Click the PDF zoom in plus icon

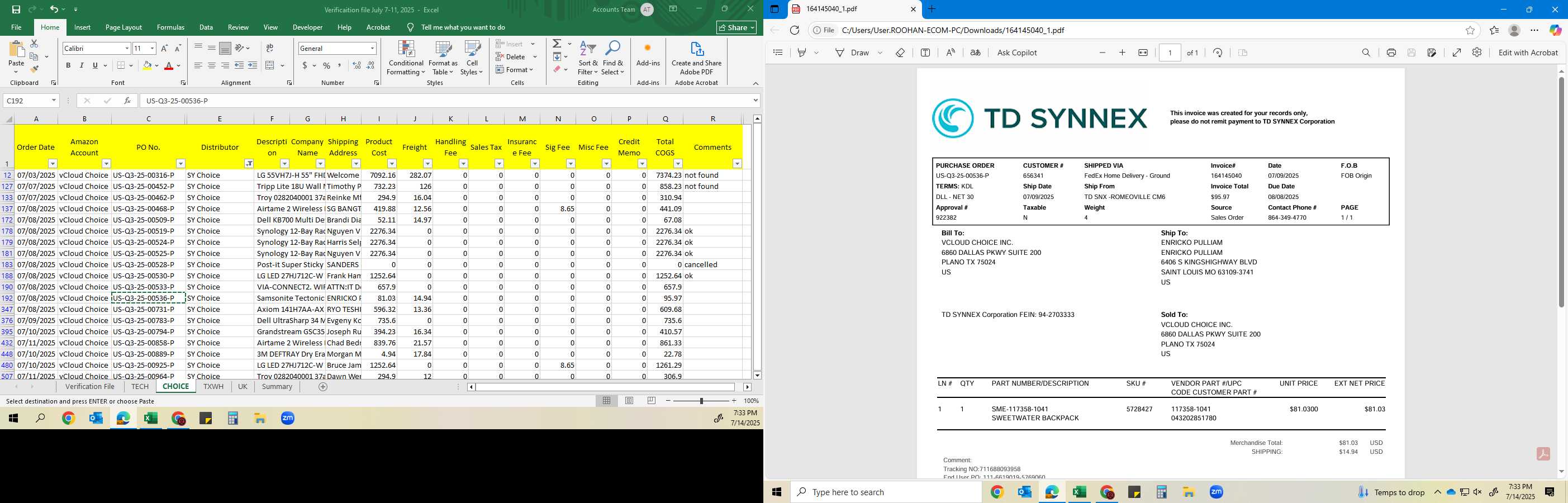pyautogui.click(x=1123, y=53)
